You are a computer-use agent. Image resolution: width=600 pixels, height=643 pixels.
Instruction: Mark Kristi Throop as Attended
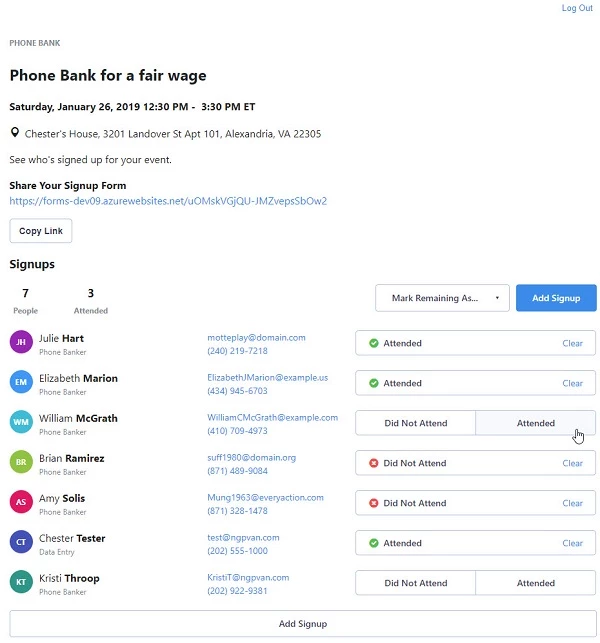click(536, 583)
